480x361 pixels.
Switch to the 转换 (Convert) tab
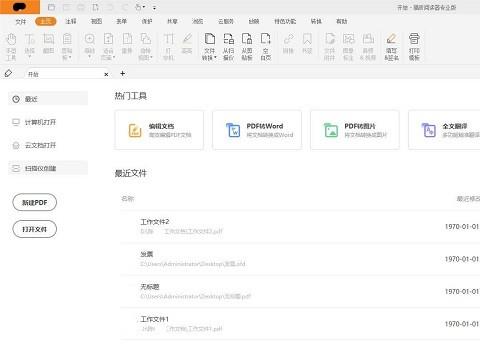pyautogui.click(x=316, y=21)
